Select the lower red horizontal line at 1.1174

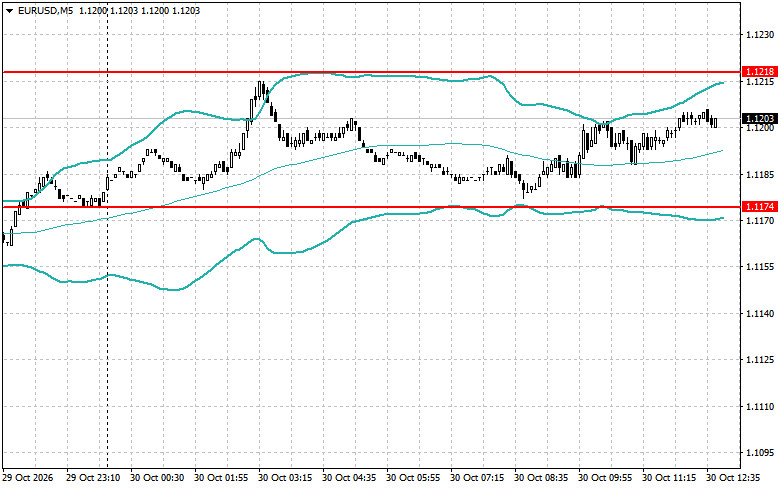pos(372,207)
